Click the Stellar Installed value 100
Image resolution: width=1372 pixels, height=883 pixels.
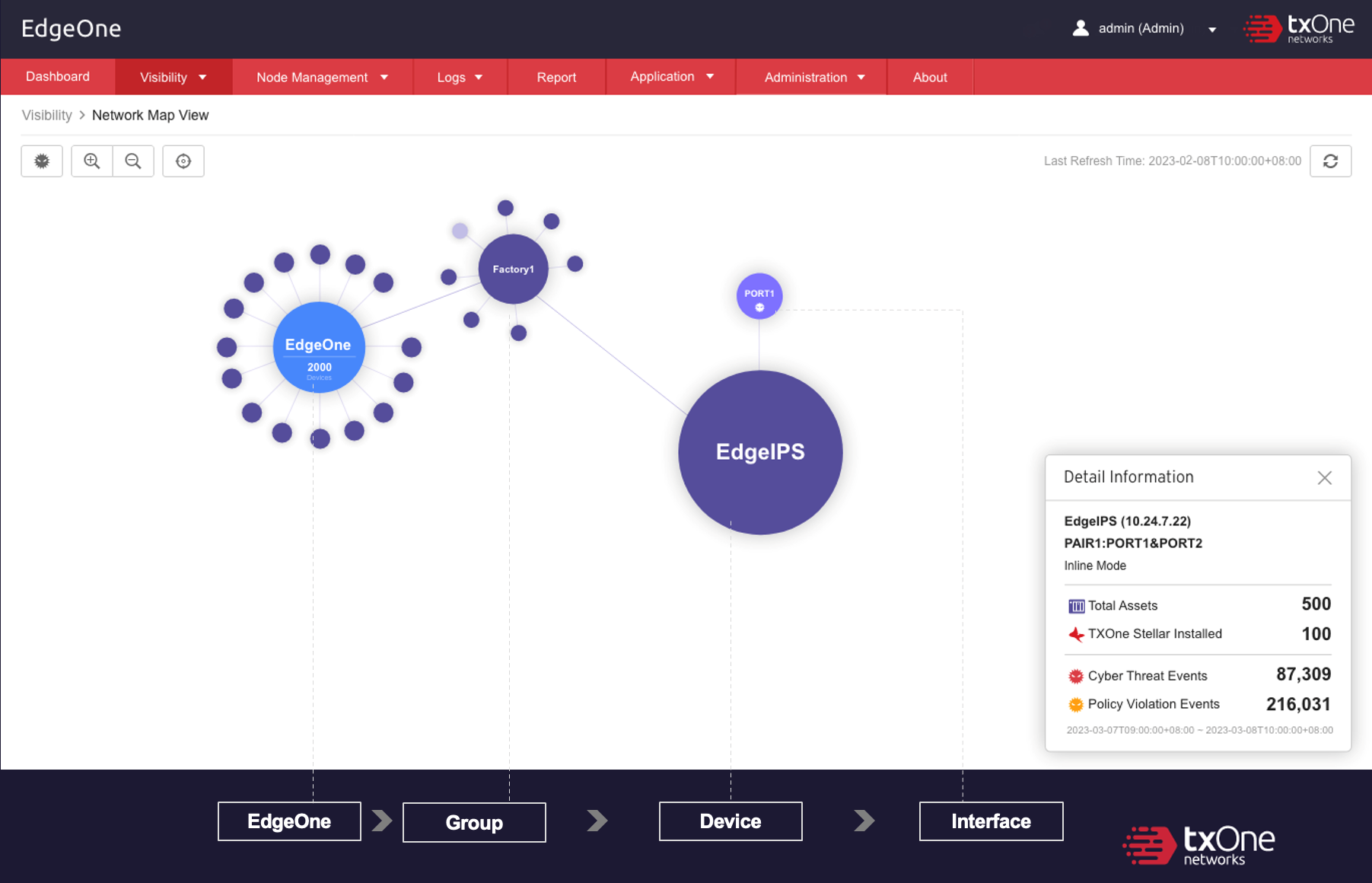pos(1316,634)
